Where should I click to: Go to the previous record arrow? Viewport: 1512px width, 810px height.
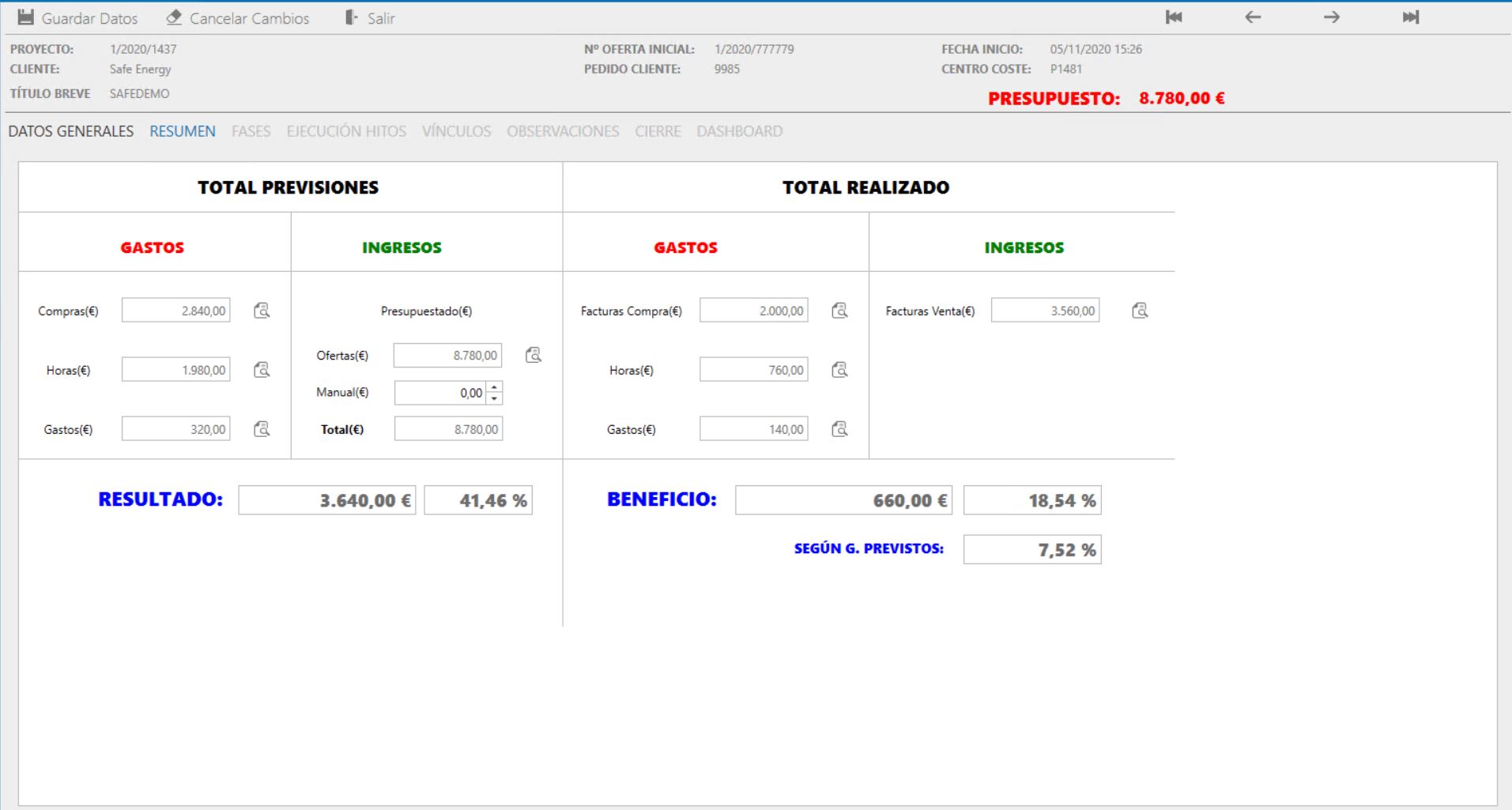pyautogui.click(x=1253, y=17)
